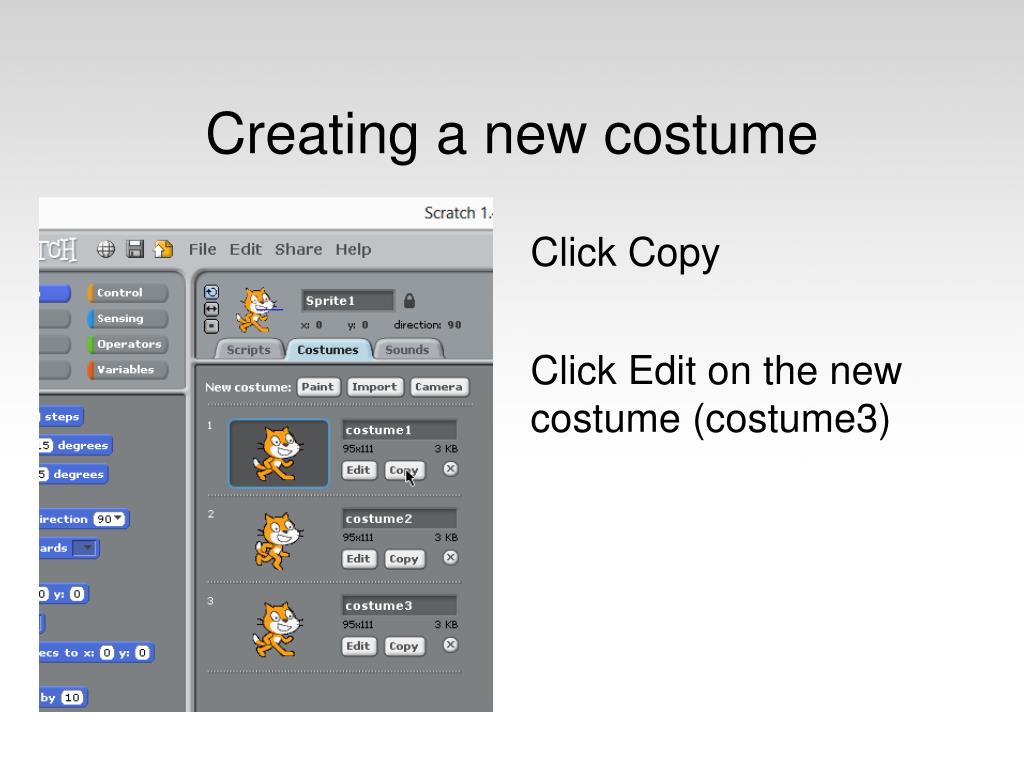Click the costume2 name field
This screenshot has height=768, width=1024.
(399, 519)
